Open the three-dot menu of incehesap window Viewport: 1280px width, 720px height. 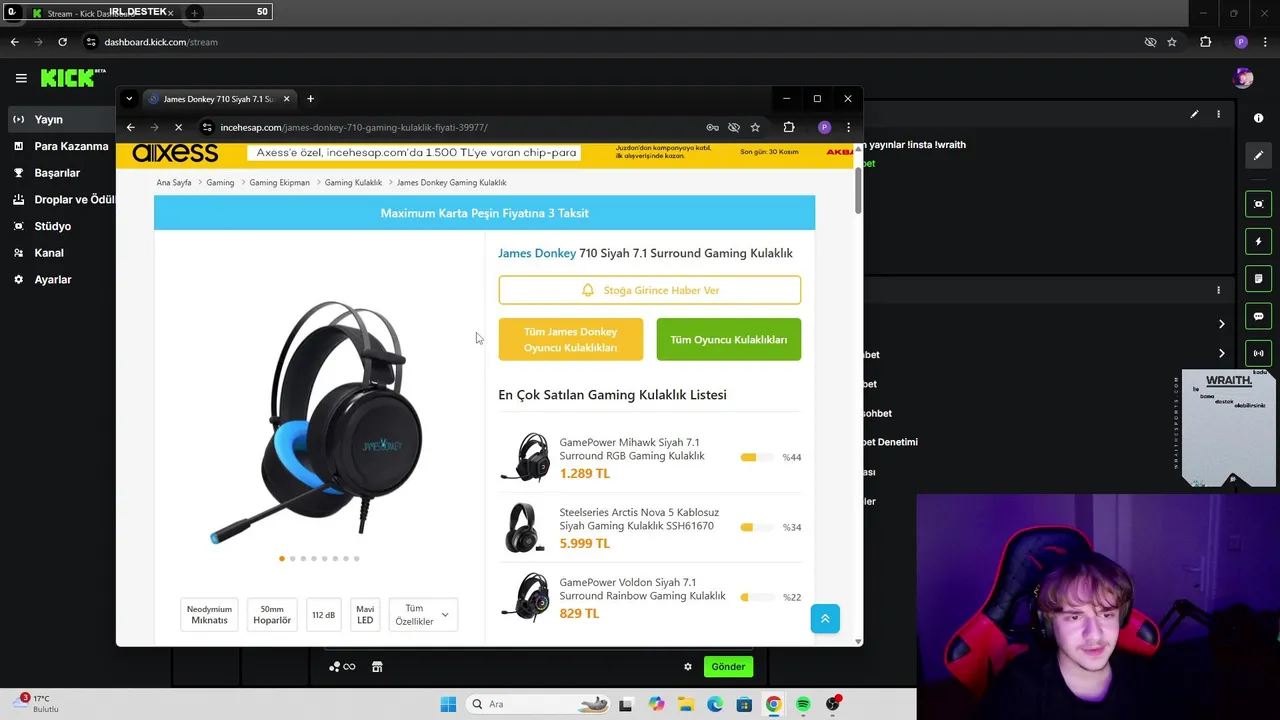848,127
